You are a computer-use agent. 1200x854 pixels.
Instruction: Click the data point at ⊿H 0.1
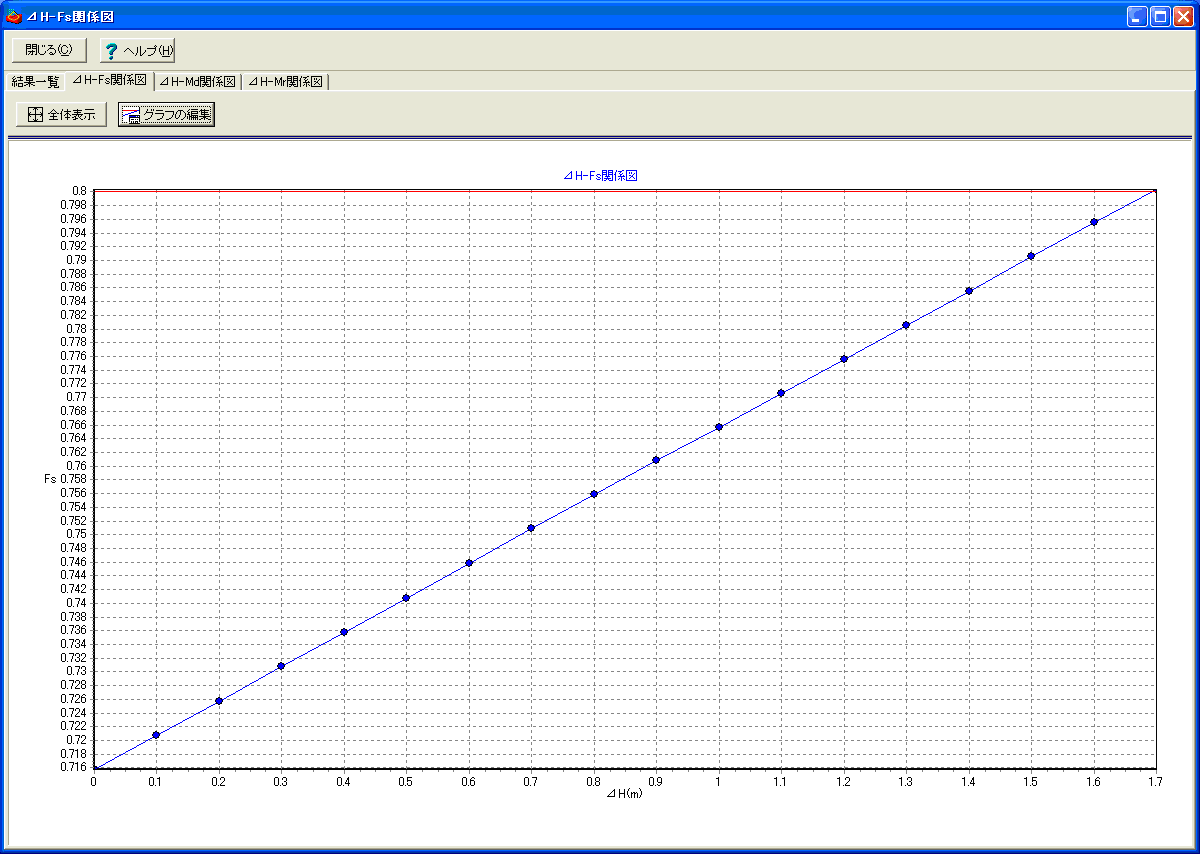(156, 735)
